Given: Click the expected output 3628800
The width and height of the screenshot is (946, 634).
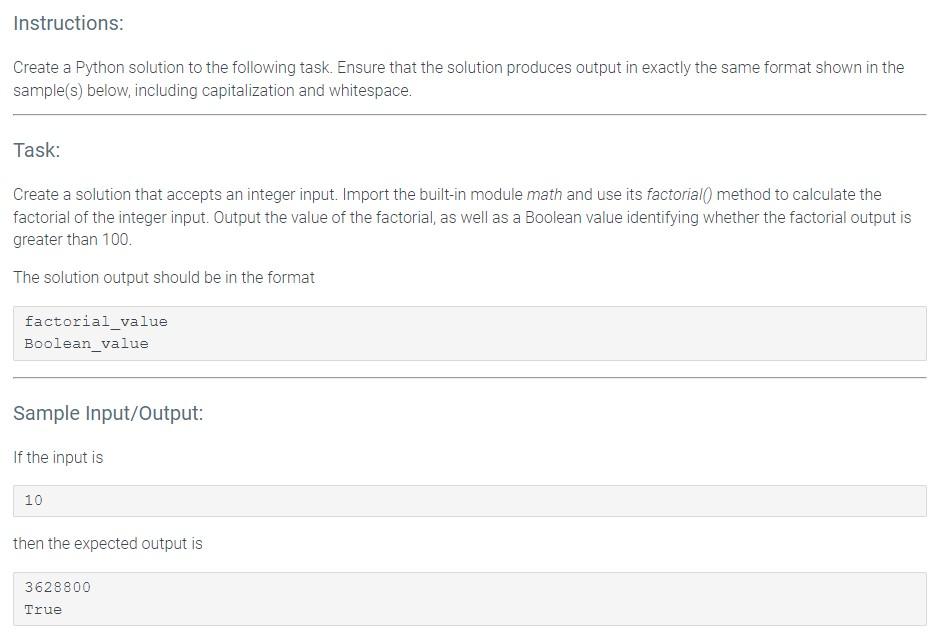Looking at the screenshot, I should 57,587.
